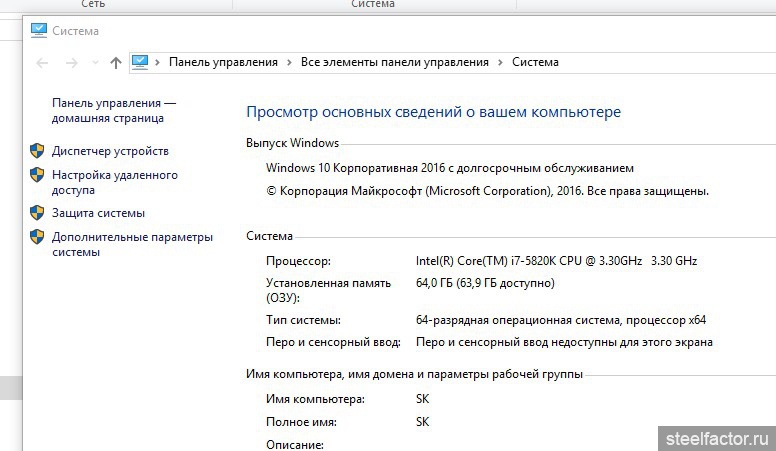Viewport: 776px width, 451px height.
Task: Open Все элементы панели управления breadcrumb
Action: pyautogui.click(x=394, y=62)
